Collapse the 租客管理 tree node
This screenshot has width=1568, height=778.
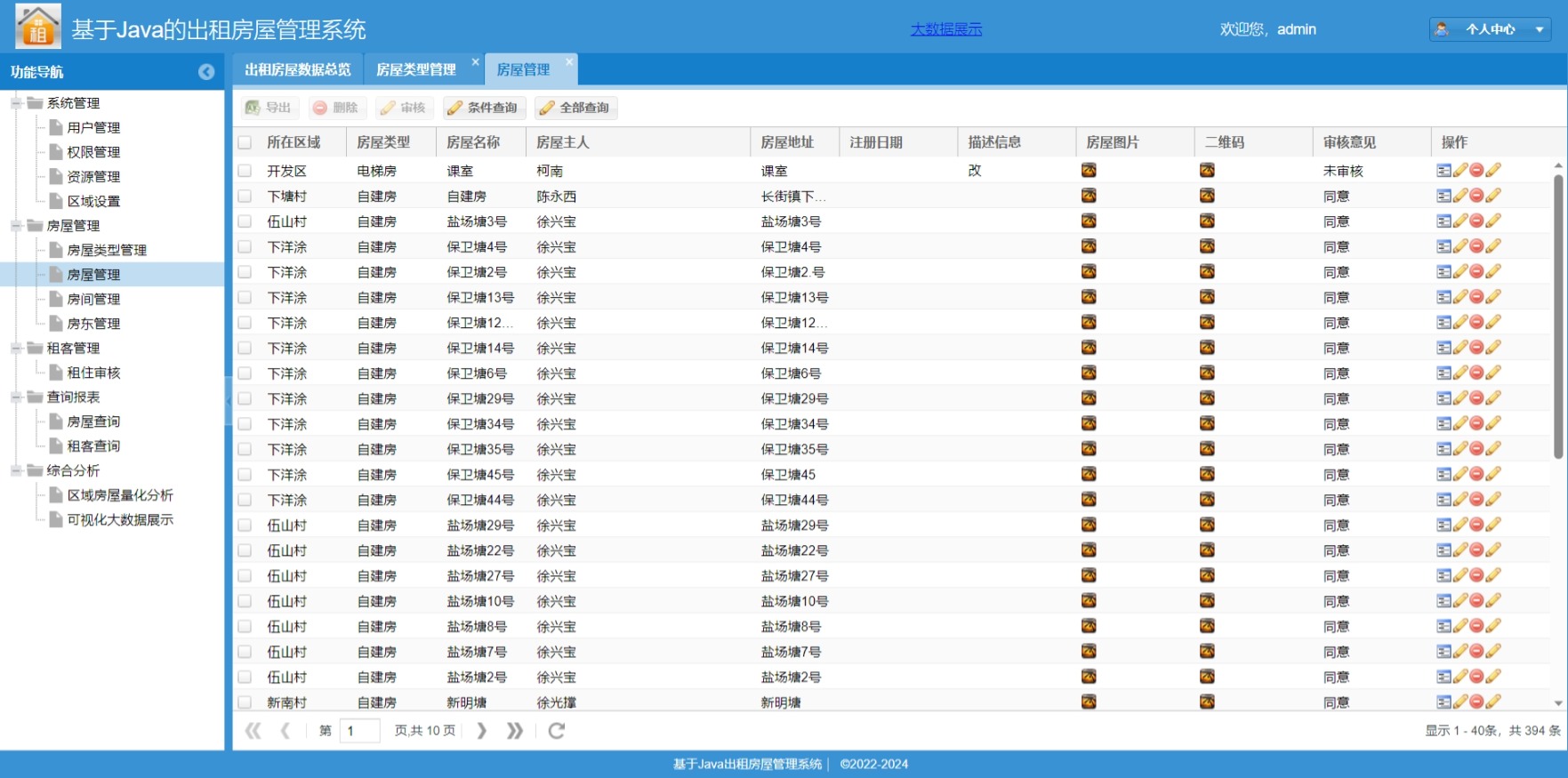pos(16,349)
